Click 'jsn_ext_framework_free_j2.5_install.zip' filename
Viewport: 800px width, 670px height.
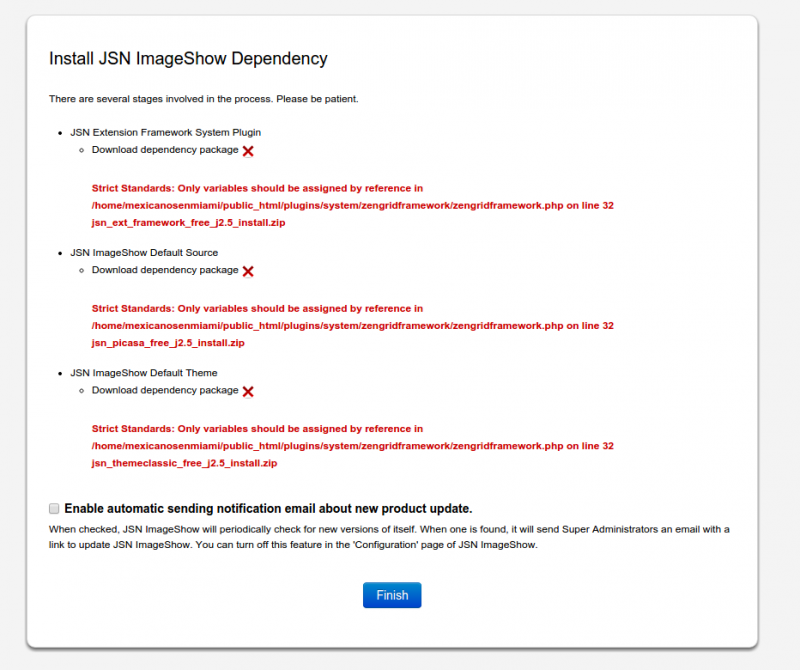pyautogui.click(x=188, y=222)
